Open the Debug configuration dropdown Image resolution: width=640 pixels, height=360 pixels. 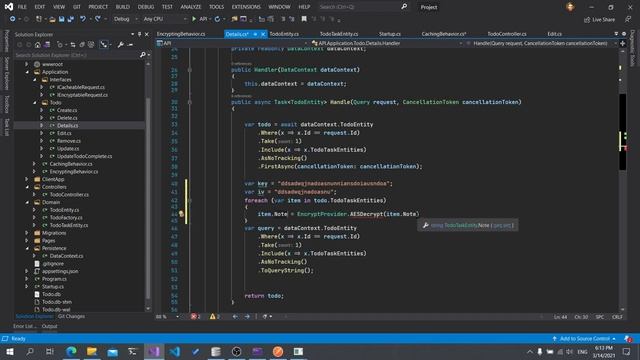(x=125, y=19)
